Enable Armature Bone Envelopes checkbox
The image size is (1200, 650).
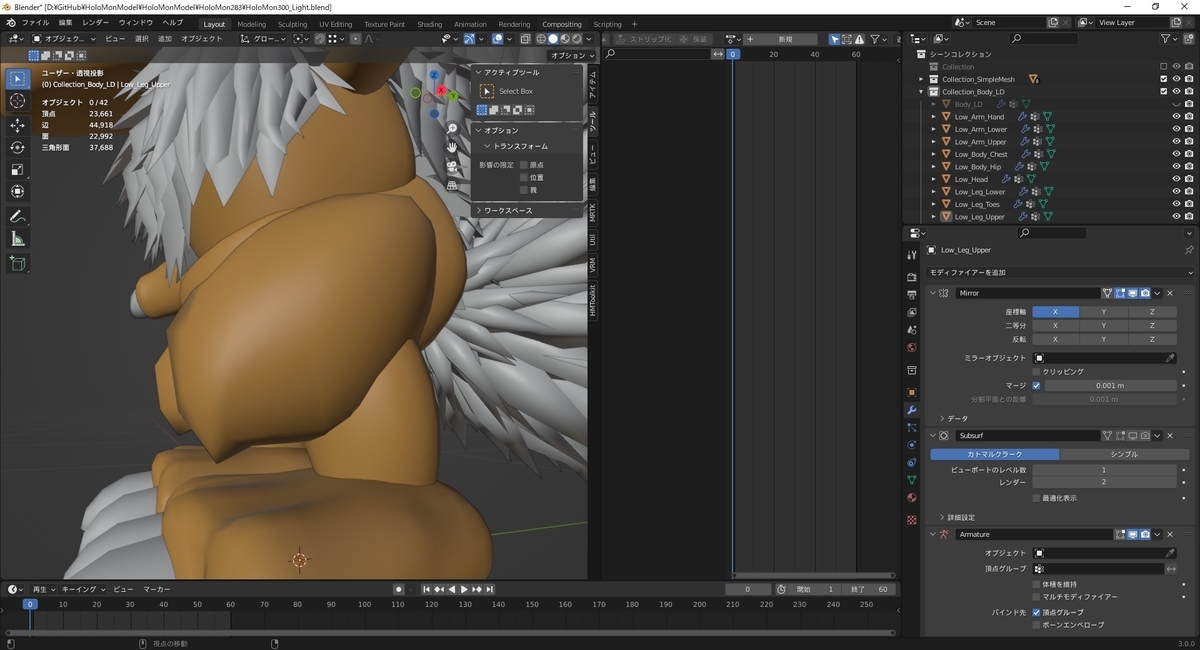click(1036, 625)
